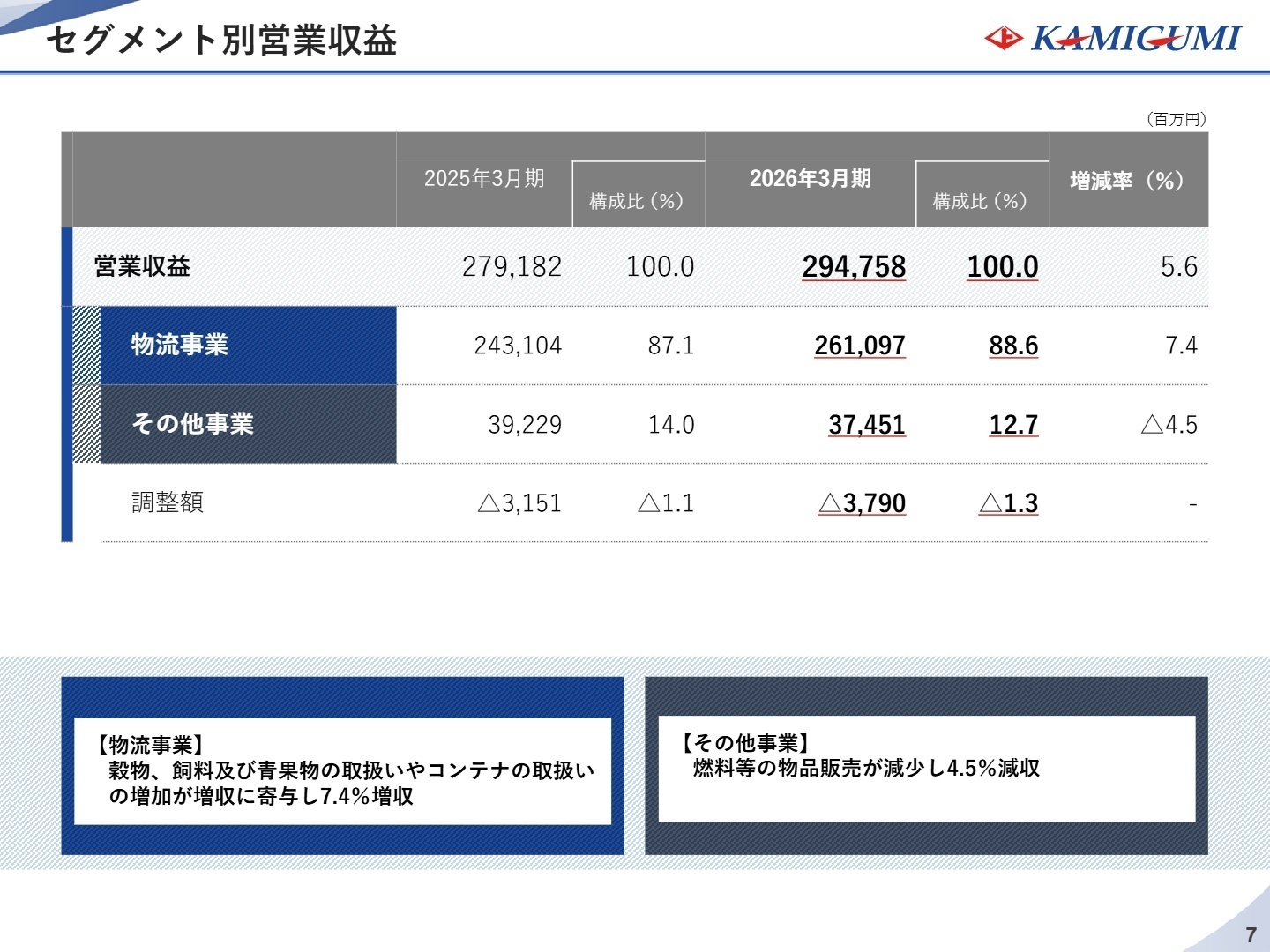
Task: Click the underlined △1.3 ratio
Action: pos(1008,502)
